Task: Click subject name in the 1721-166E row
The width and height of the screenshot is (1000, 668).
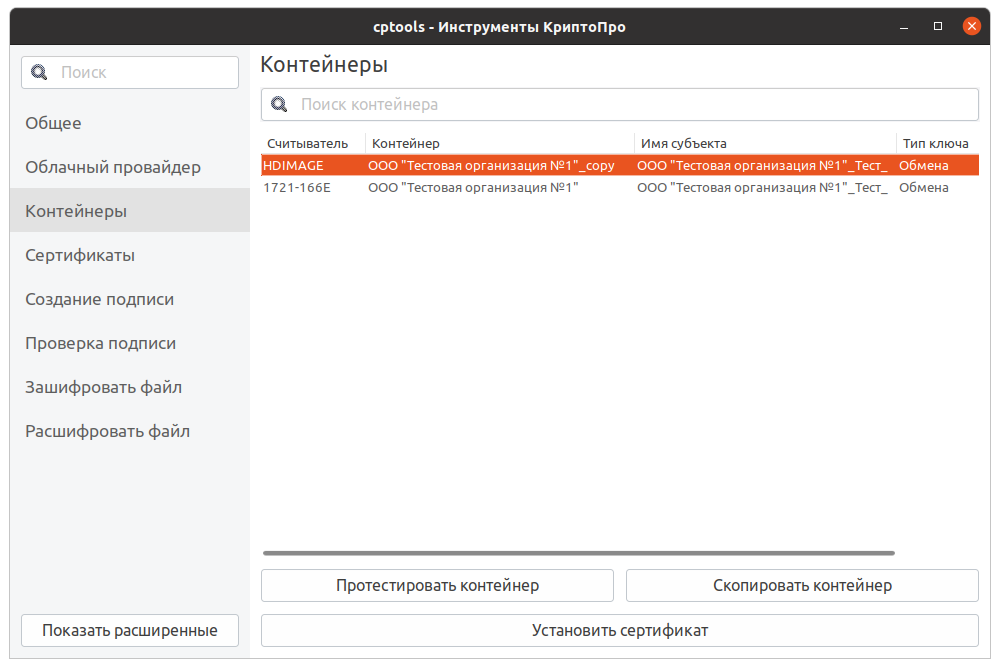Action: [762, 188]
